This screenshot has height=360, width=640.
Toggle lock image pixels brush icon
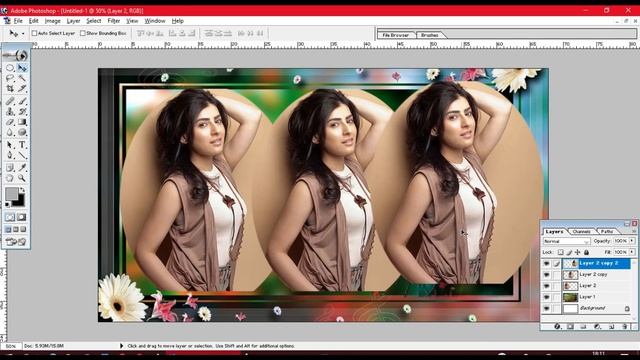(x=569, y=252)
